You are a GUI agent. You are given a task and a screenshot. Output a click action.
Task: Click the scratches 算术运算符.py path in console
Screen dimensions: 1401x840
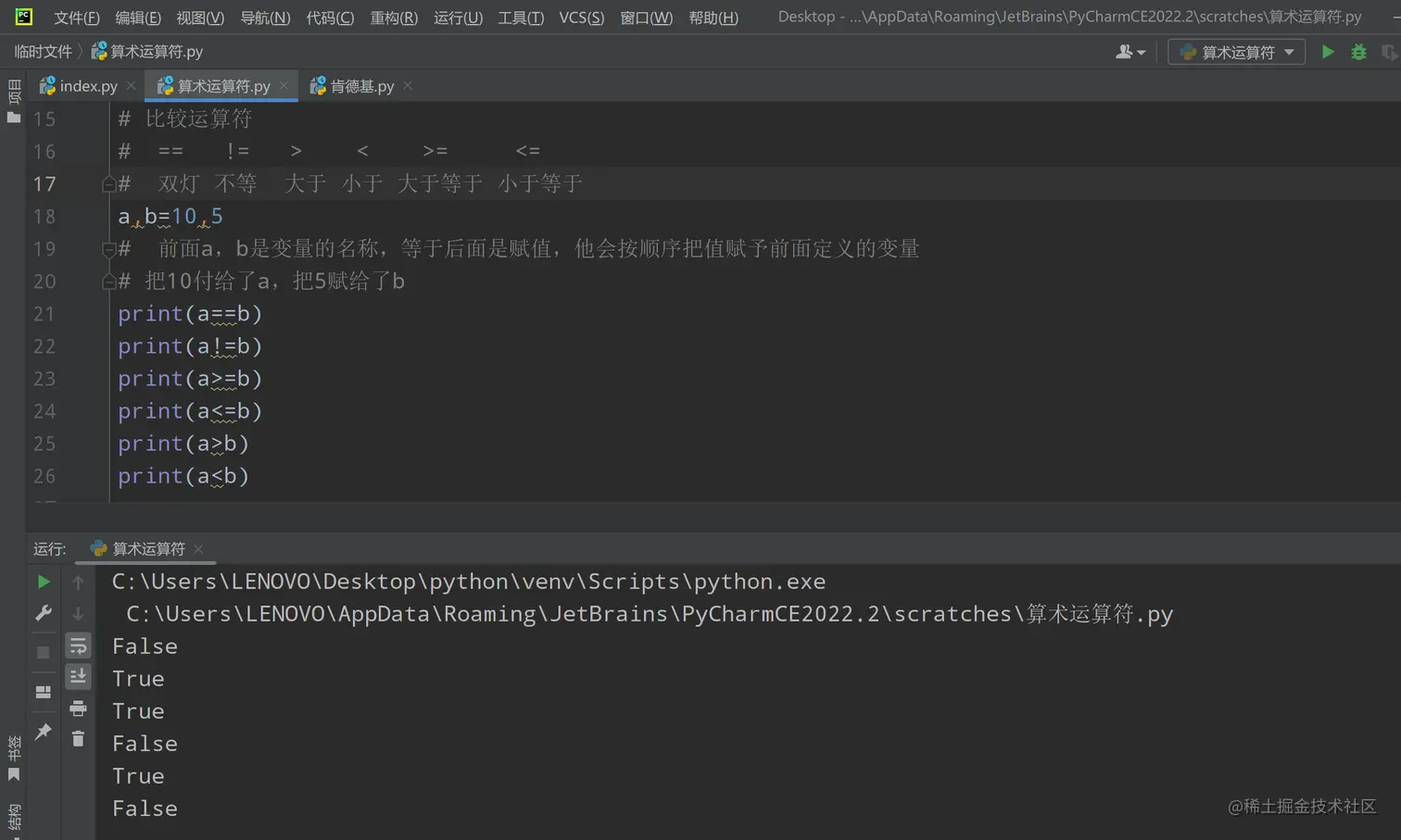click(x=650, y=614)
